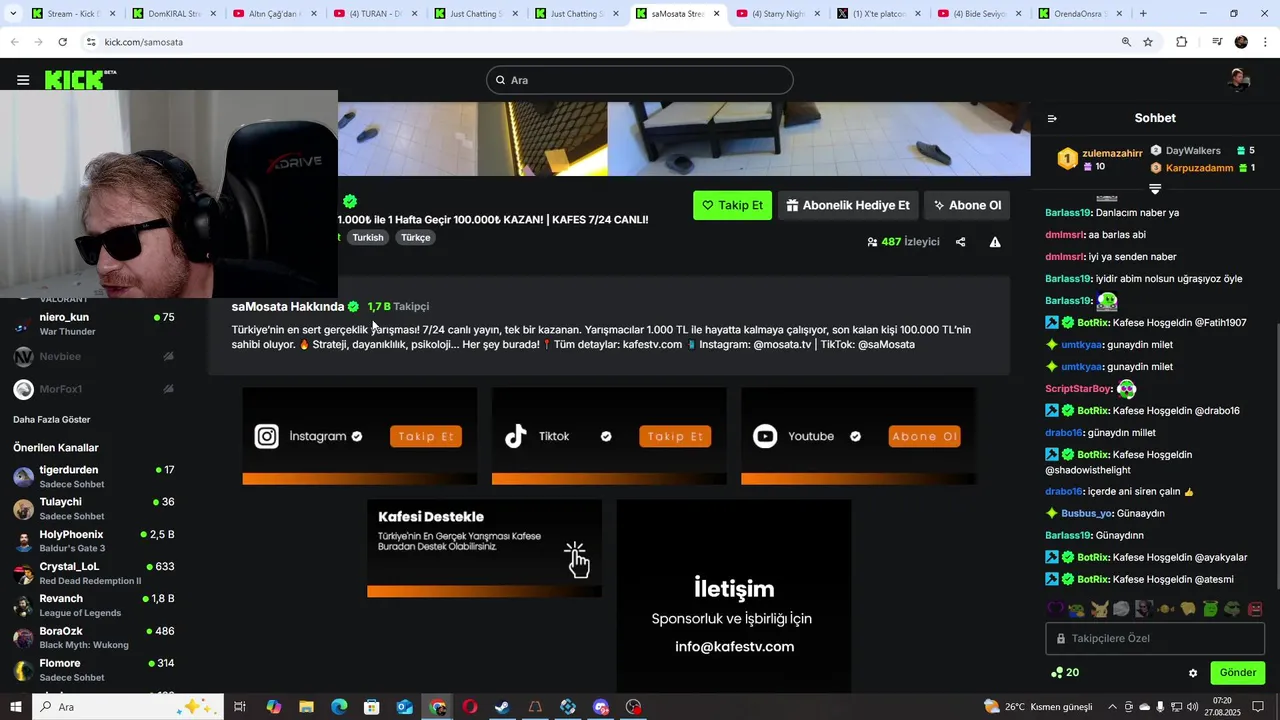The width and height of the screenshot is (1280, 720).
Task: Click the browser address bar
Action: click(600, 42)
